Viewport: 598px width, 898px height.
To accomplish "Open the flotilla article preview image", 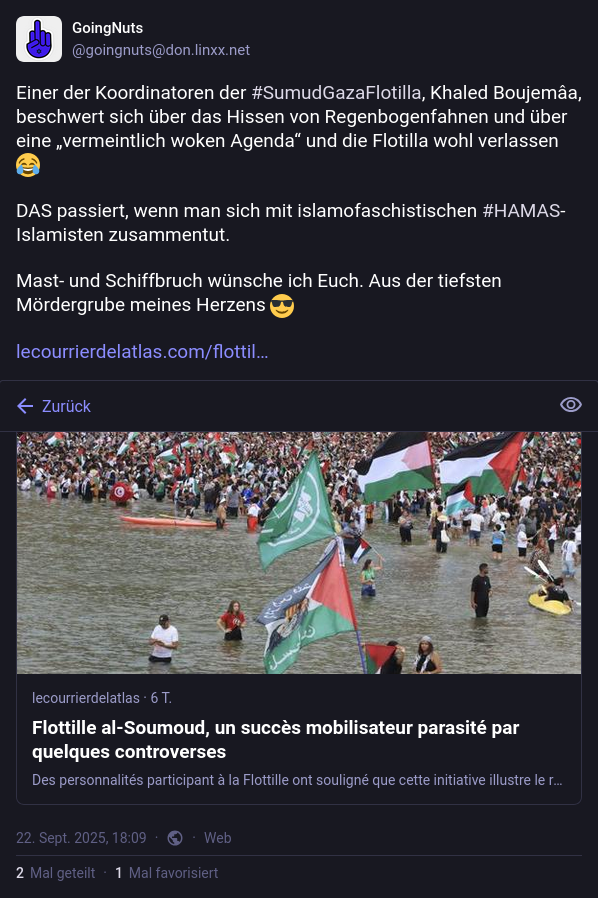I will point(299,553).
